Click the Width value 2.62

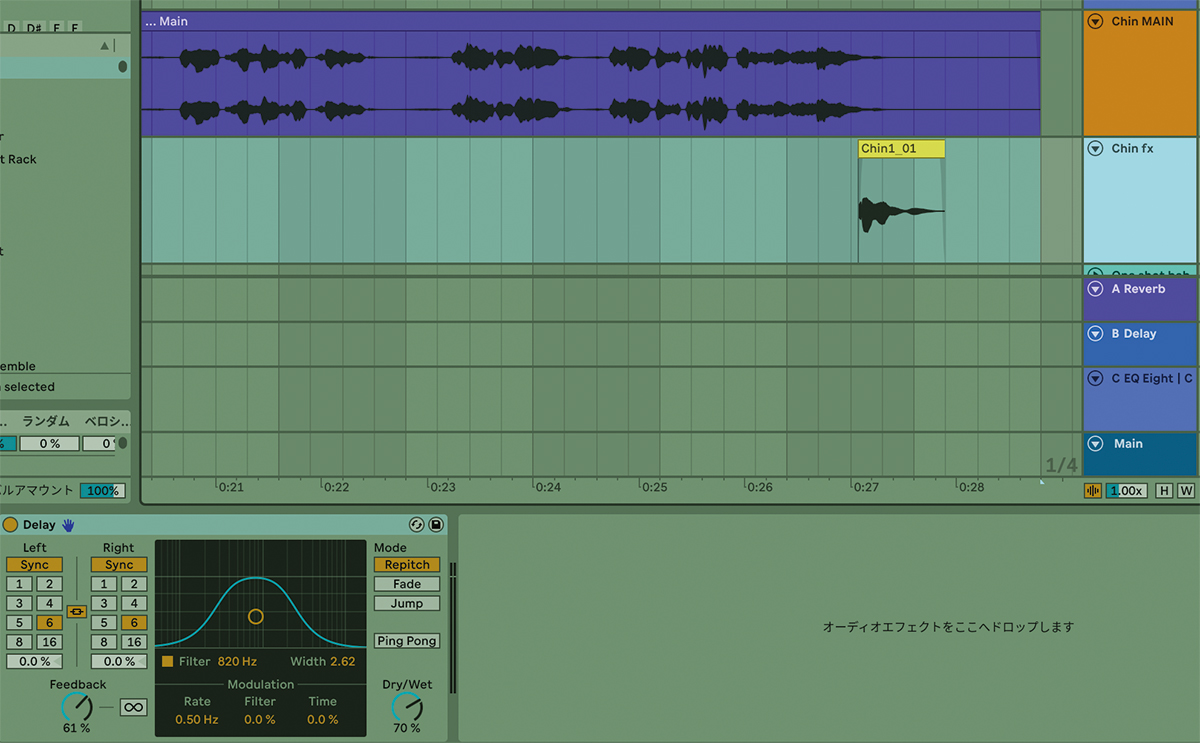coord(342,662)
